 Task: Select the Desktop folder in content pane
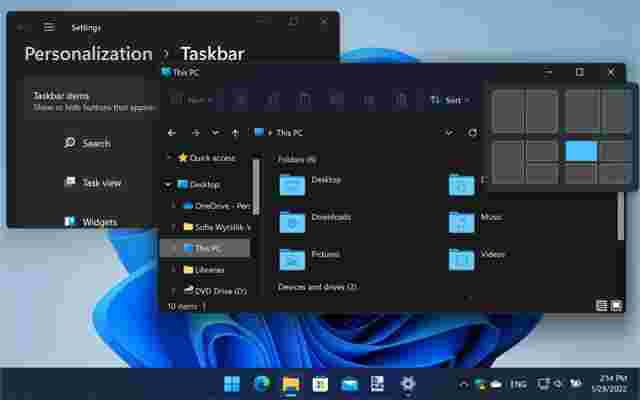point(310,185)
